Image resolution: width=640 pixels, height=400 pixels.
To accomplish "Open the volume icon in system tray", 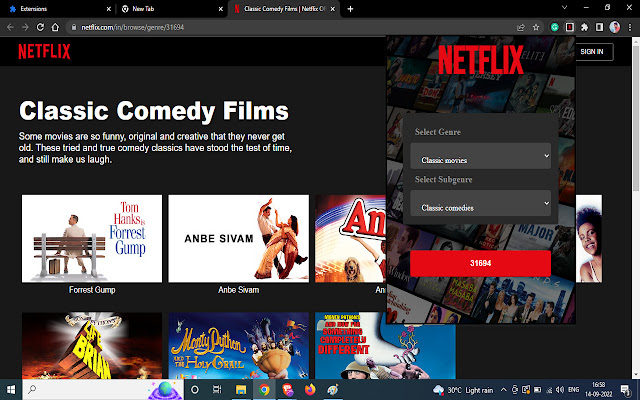I will click(x=560, y=390).
